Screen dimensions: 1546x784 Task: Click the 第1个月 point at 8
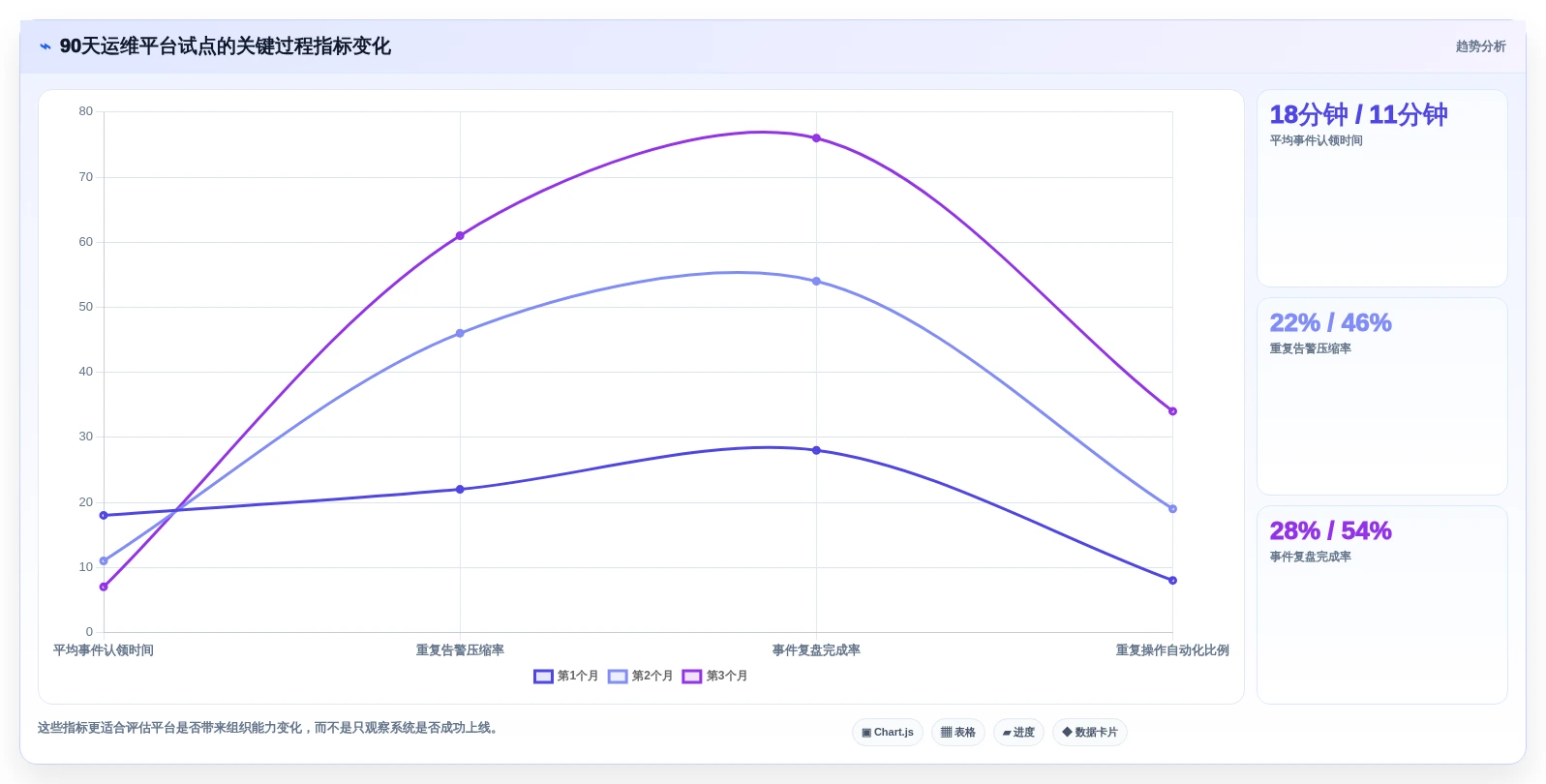pyautogui.click(x=1172, y=581)
